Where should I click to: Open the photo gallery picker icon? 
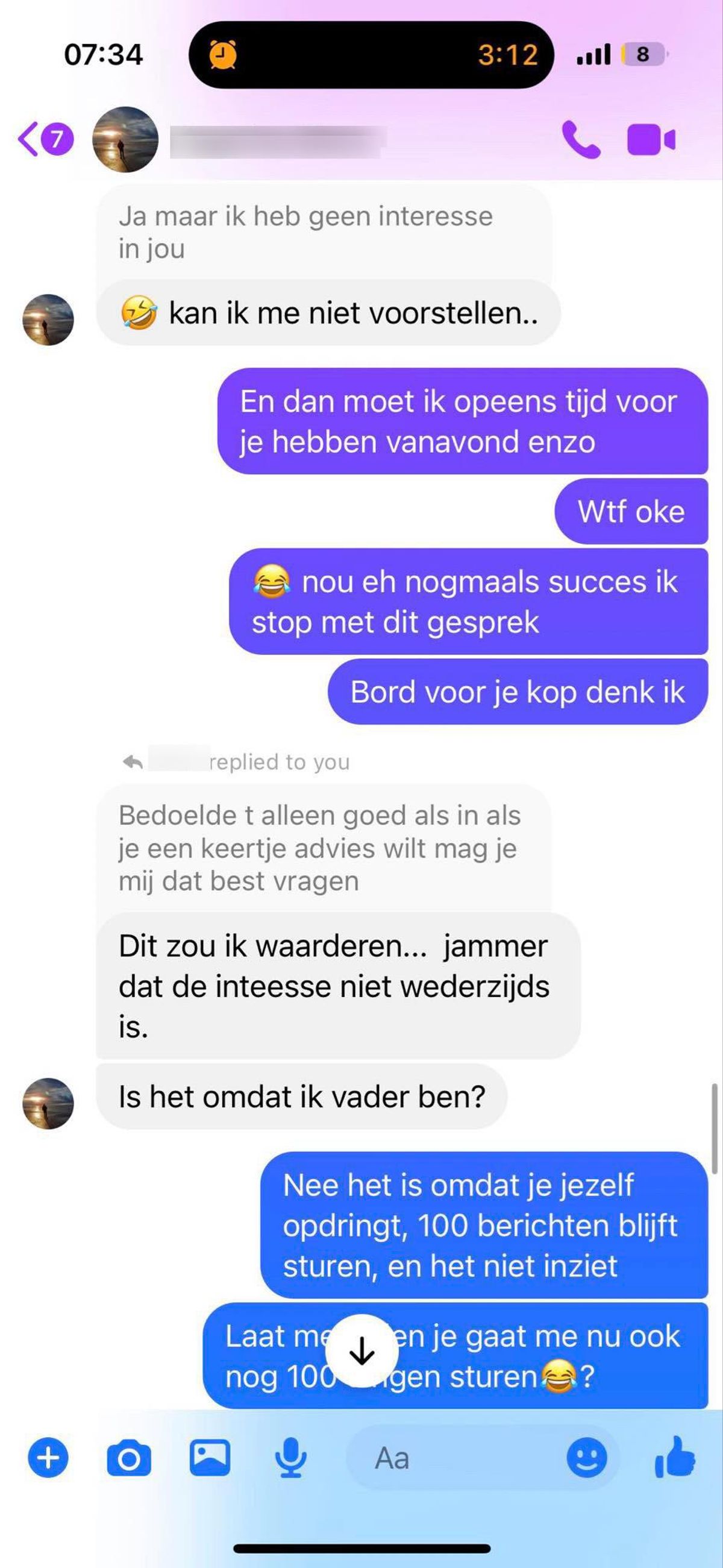click(x=210, y=1458)
